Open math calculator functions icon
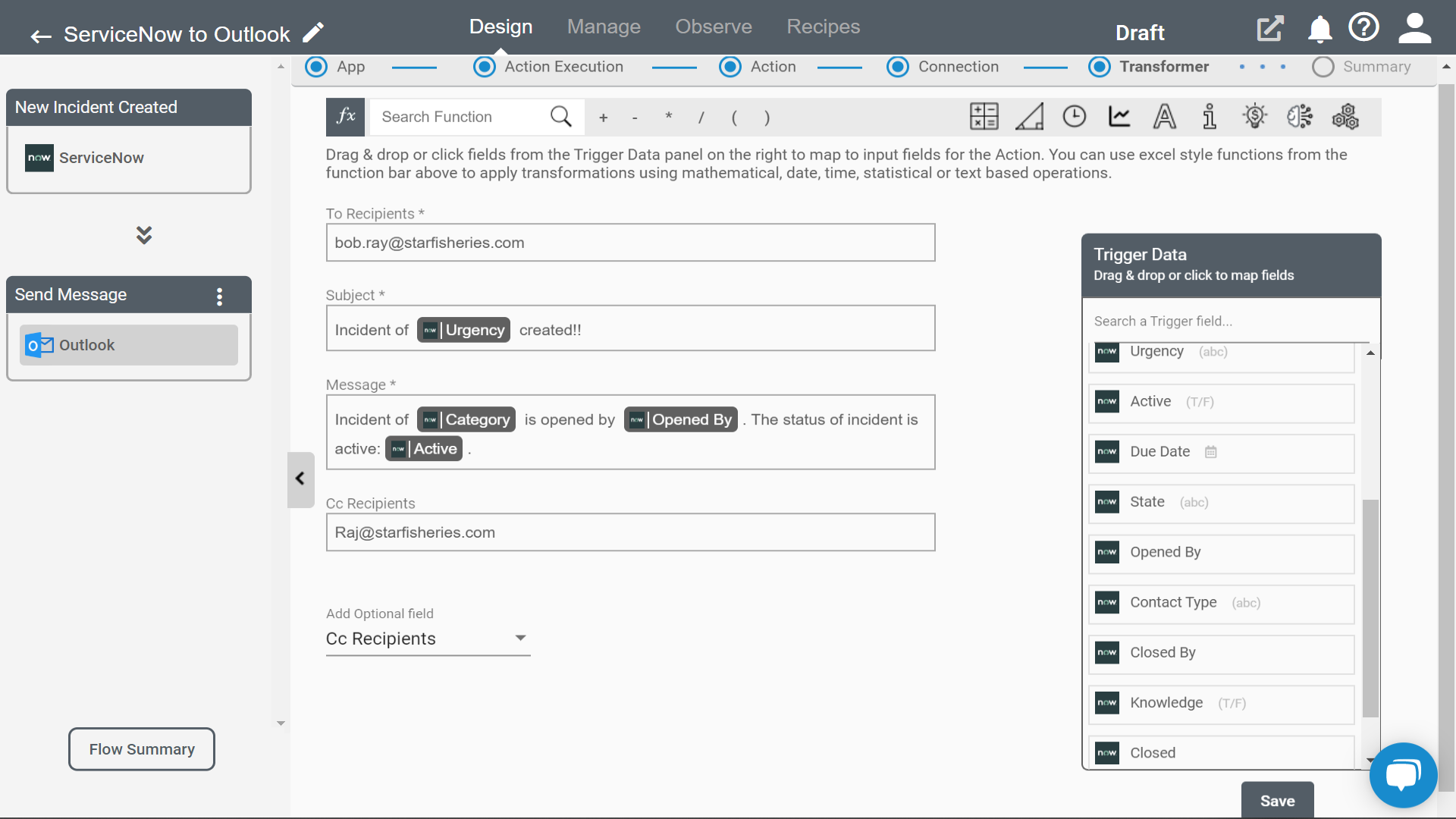The height and width of the screenshot is (819, 1456). 984,117
